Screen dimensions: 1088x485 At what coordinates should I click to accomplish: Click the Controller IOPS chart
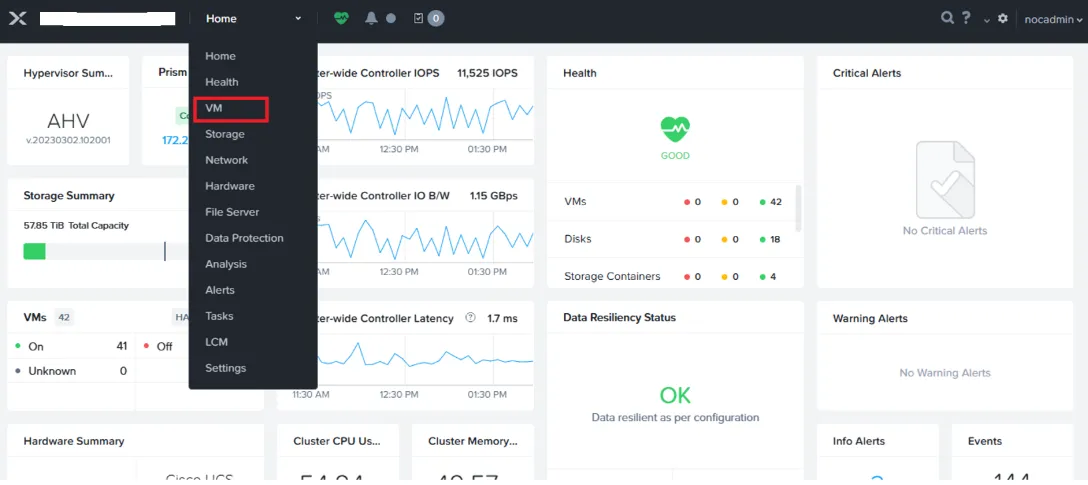(425, 115)
